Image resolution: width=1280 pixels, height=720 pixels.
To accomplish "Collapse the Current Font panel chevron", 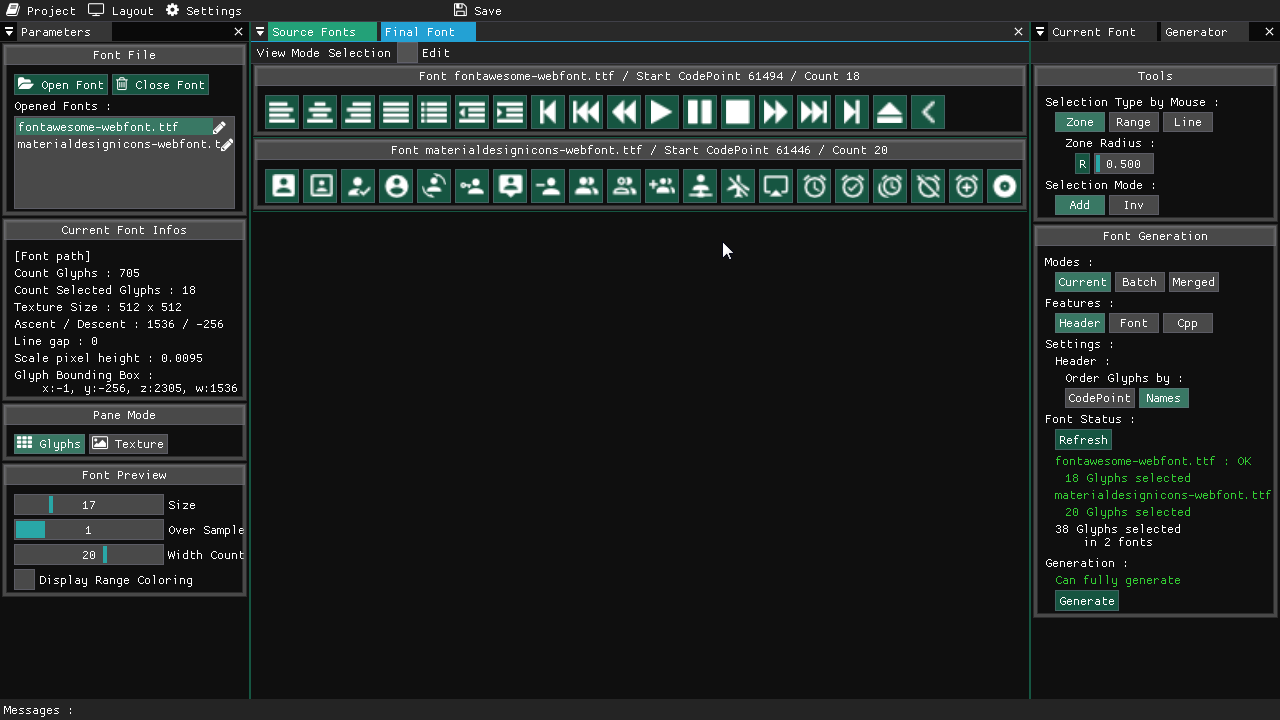I will (1042, 31).
